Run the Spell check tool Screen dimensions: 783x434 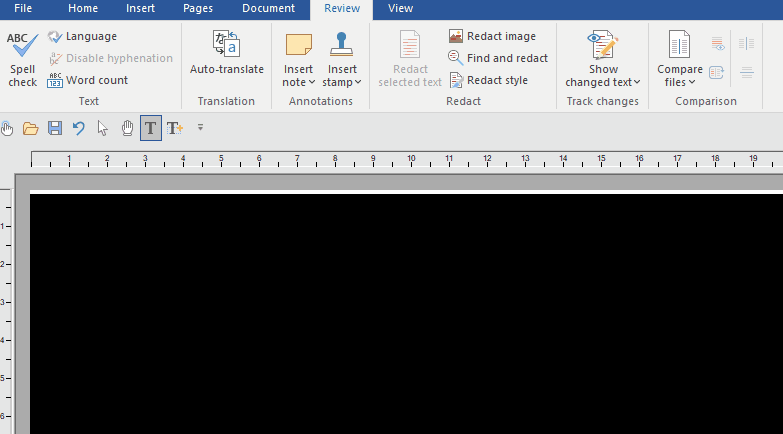[x=22, y=59]
